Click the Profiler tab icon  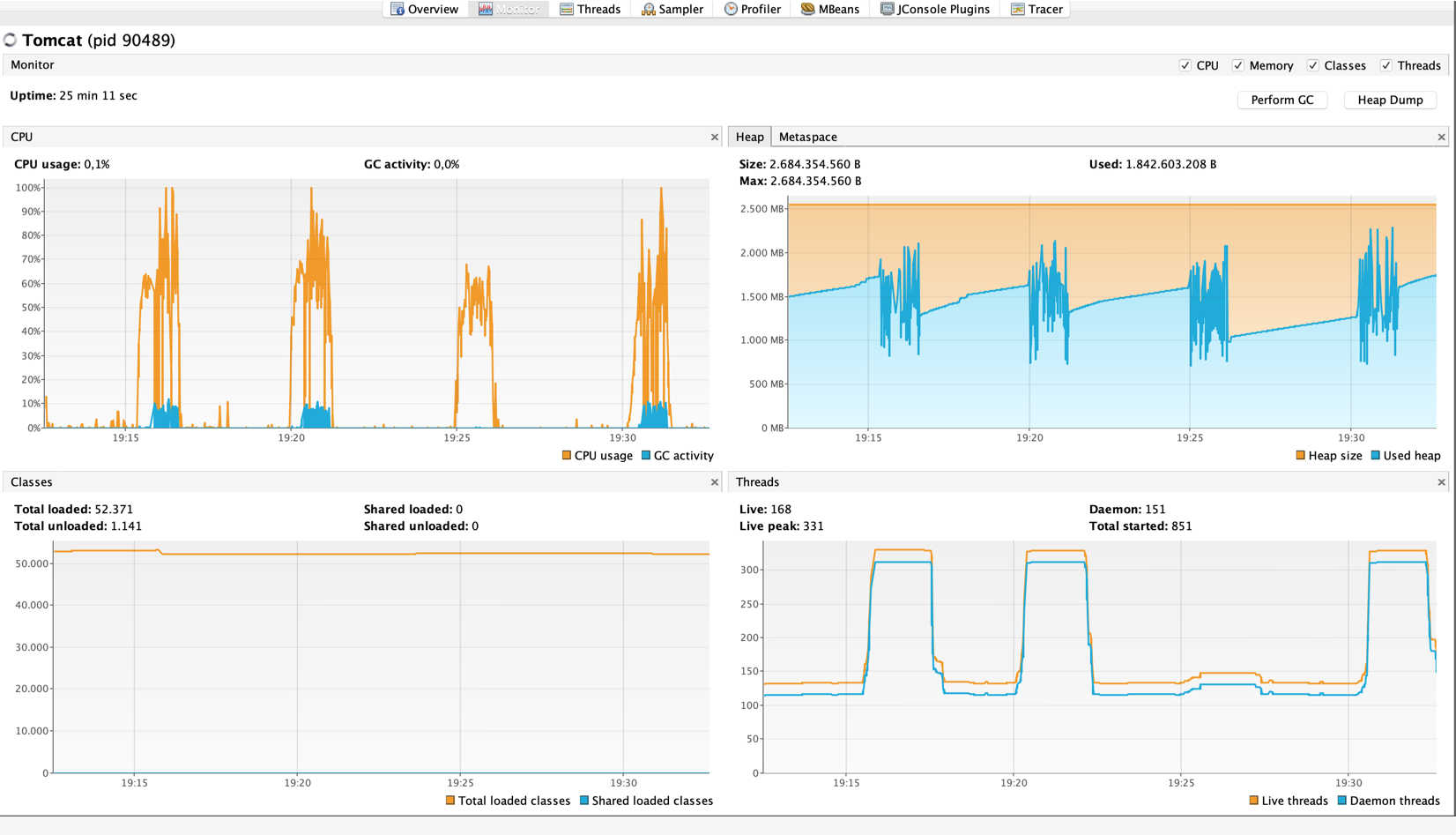click(731, 9)
